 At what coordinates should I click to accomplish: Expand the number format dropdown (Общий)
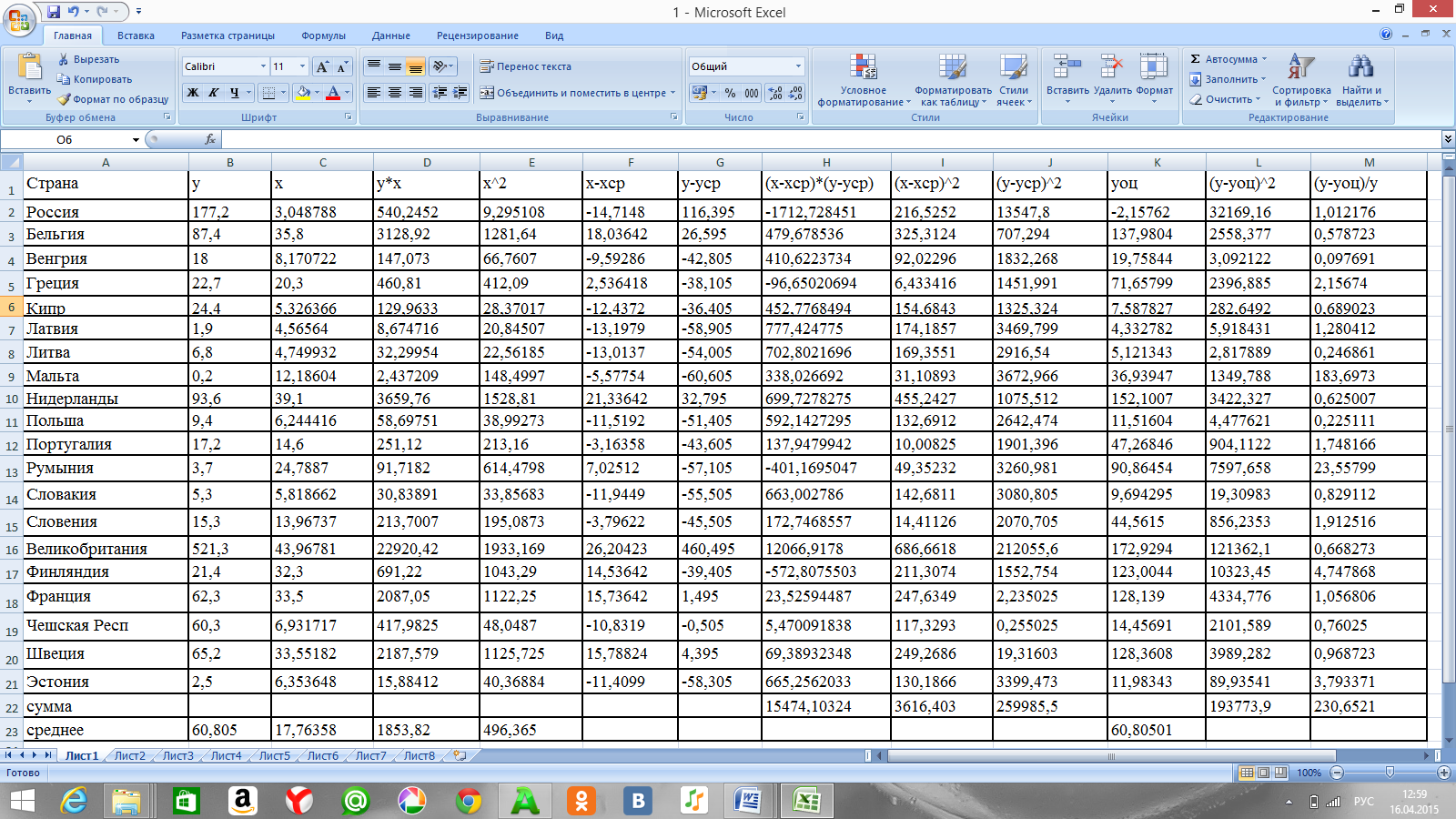point(798,66)
